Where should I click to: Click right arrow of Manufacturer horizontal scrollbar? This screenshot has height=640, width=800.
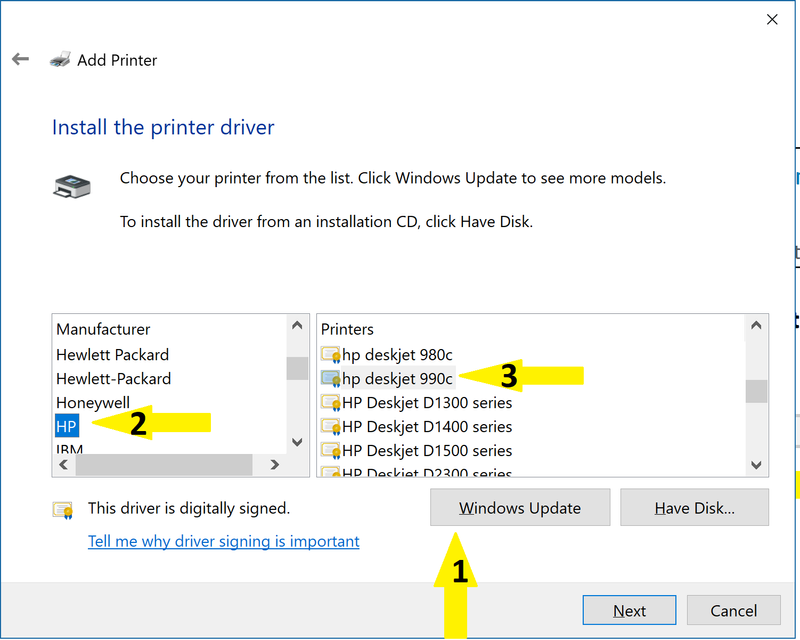[x=275, y=464]
